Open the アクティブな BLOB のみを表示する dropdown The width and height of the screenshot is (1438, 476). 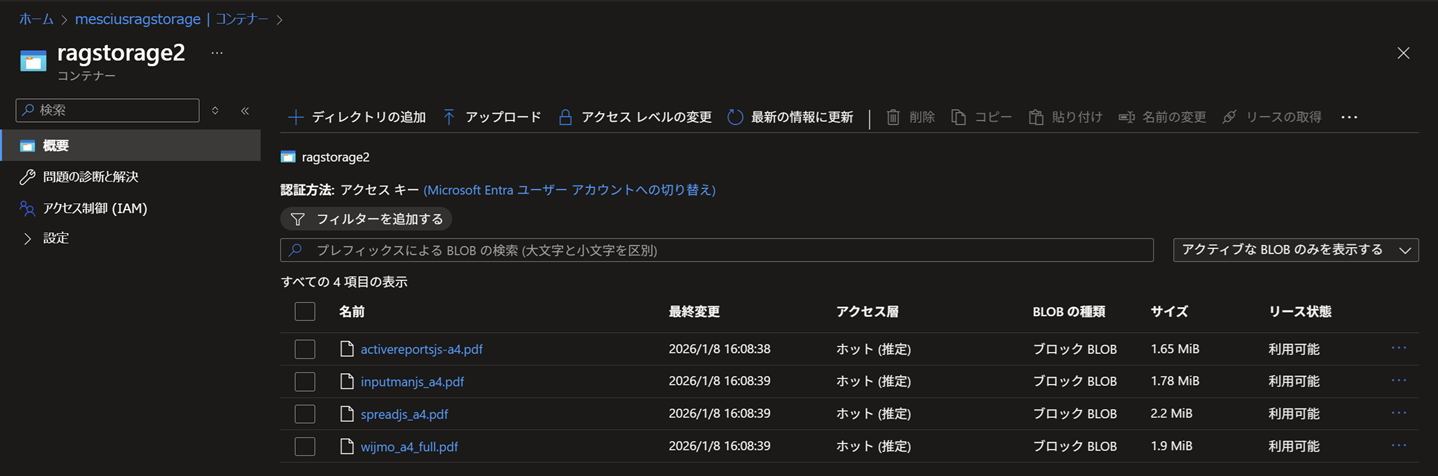click(1295, 250)
